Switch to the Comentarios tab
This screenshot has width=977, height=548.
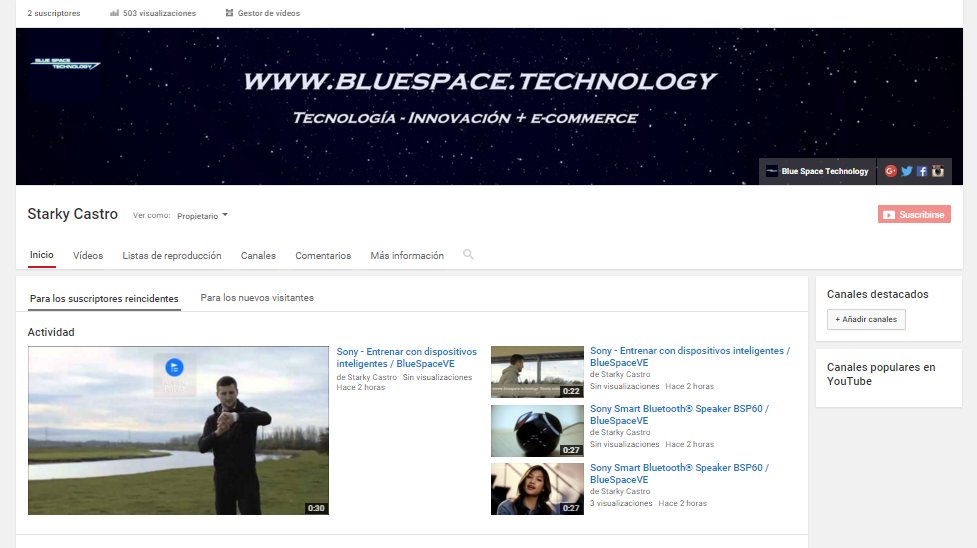323,256
